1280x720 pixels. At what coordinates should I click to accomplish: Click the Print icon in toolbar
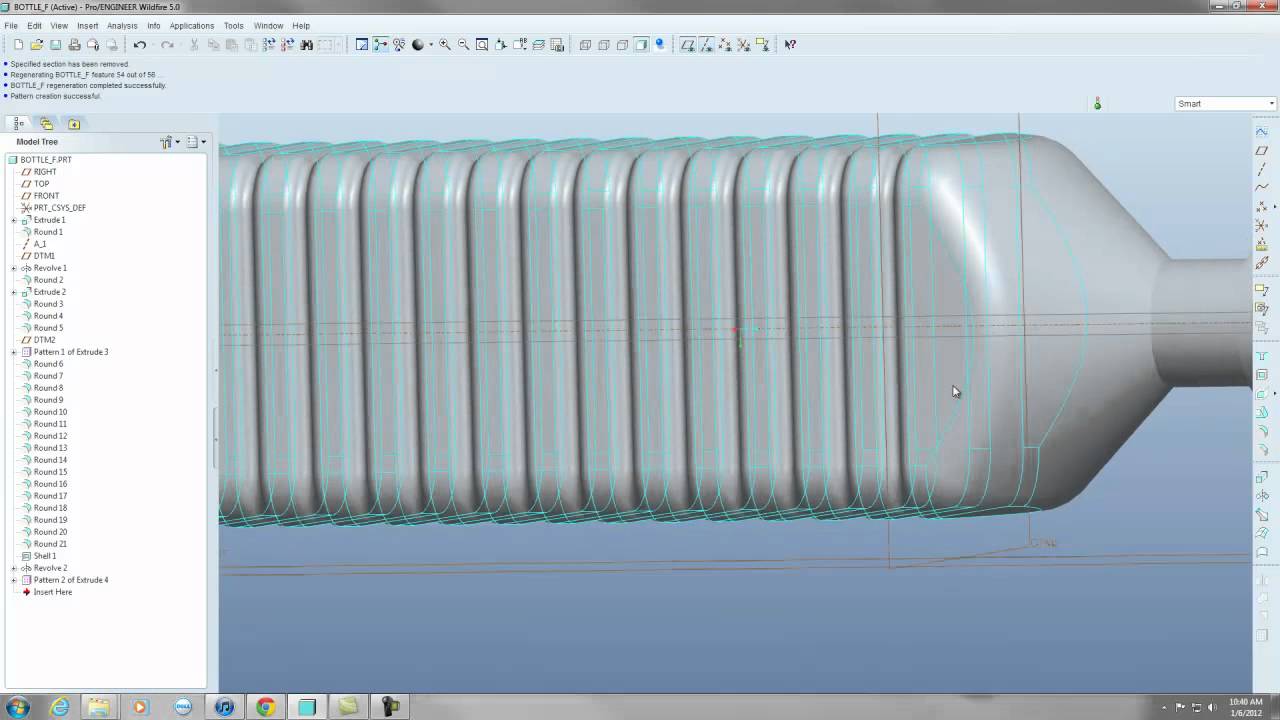[x=74, y=44]
